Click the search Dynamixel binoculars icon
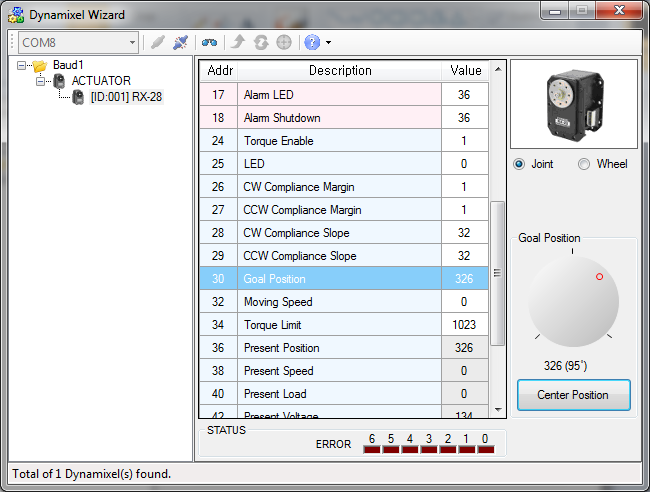 point(209,43)
